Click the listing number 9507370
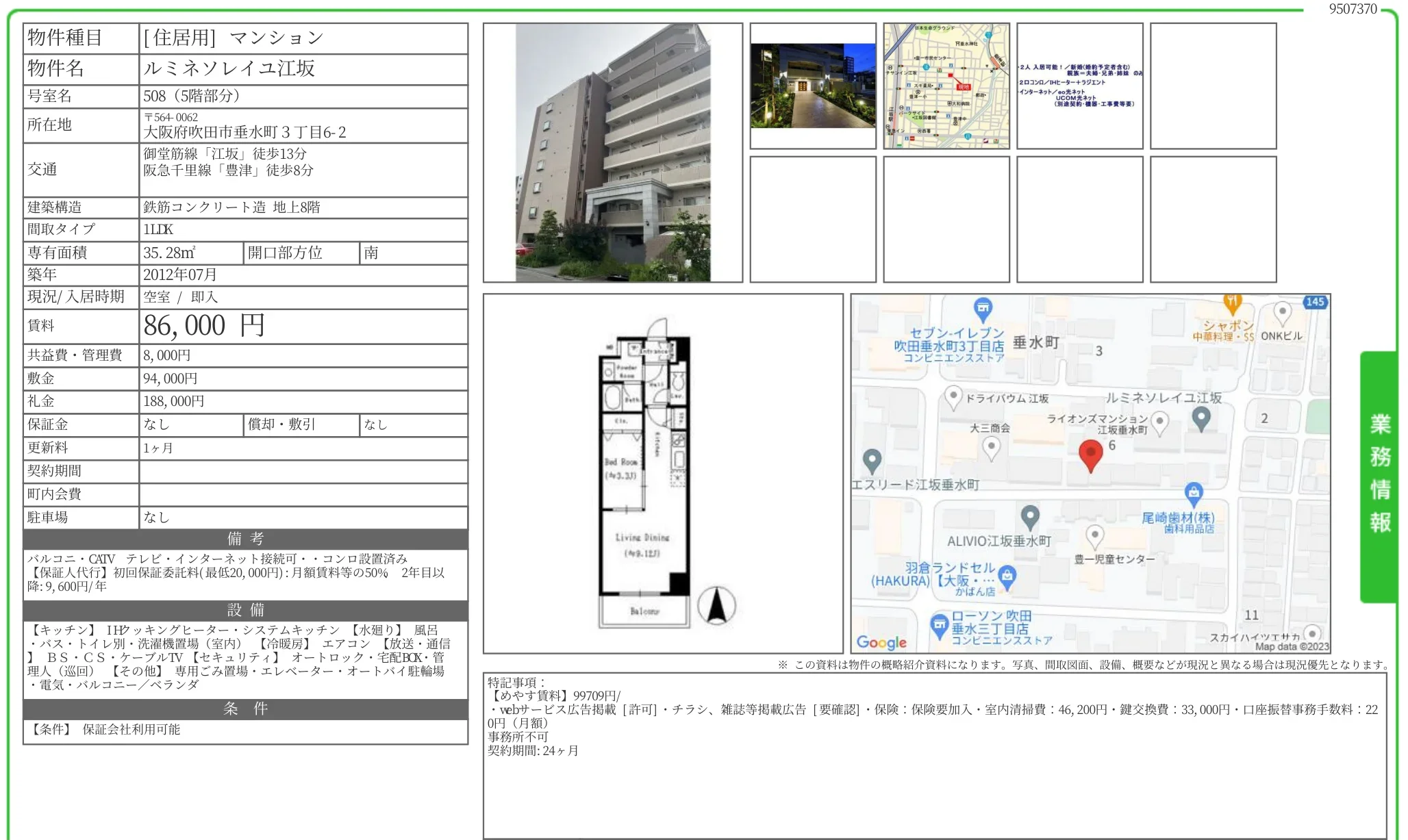Viewport: 1408px width, 840px height. tap(1353, 9)
